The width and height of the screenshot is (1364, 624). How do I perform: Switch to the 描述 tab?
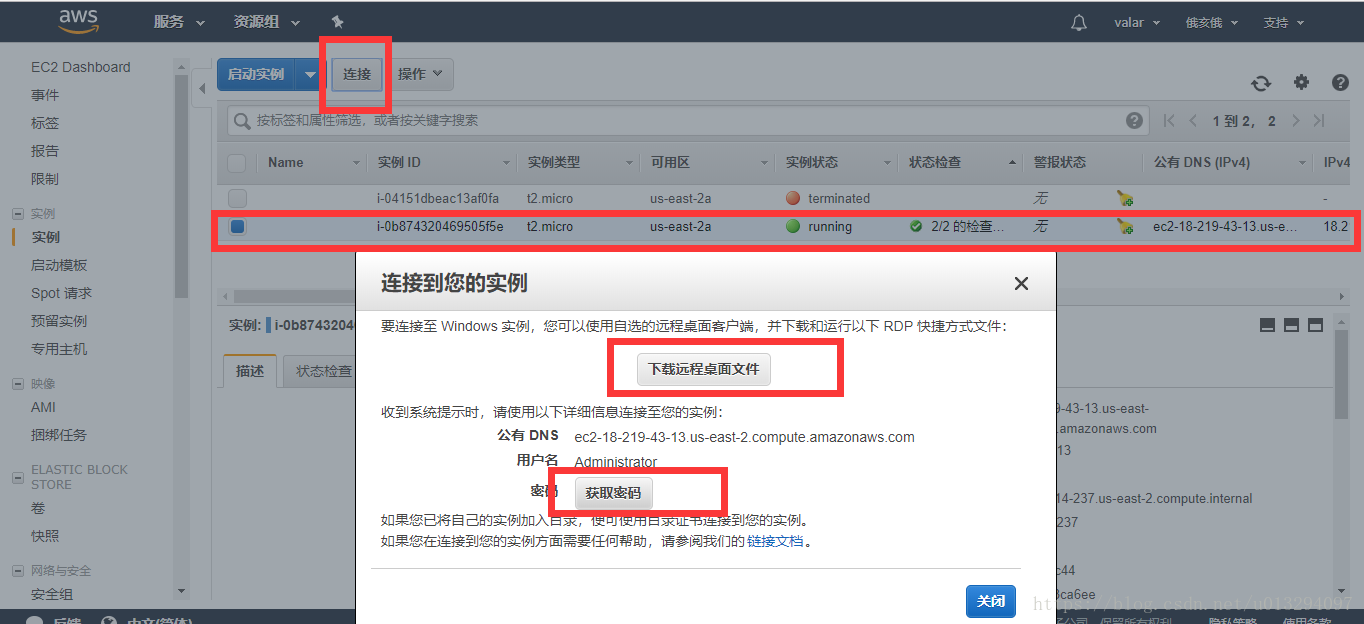coord(250,371)
